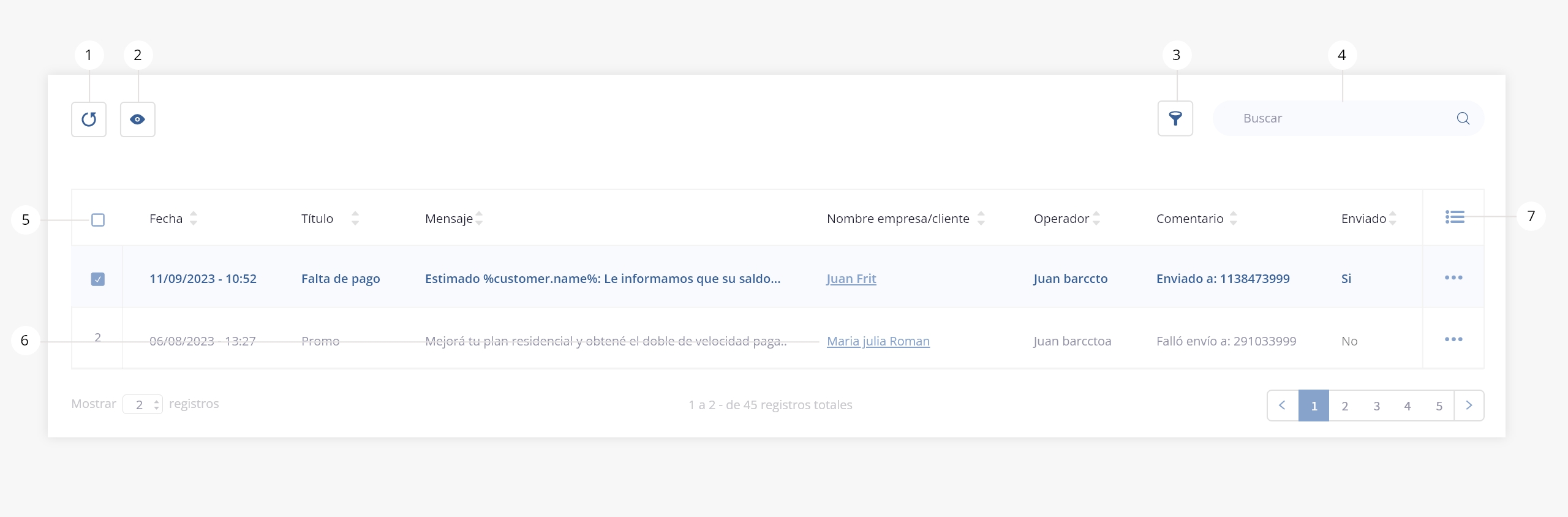Image resolution: width=1568 pixels, height=517 pixels.
Task: Check the select-all checkbox in header
Action: tap(98, 220)
